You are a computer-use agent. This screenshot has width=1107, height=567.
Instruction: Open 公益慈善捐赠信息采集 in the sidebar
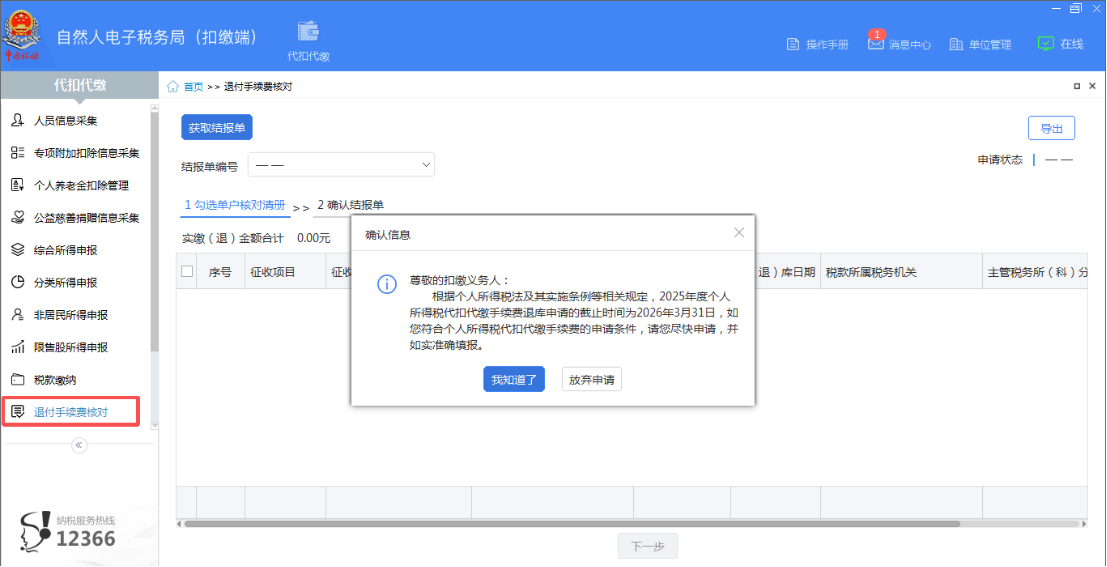click(76, 218)
